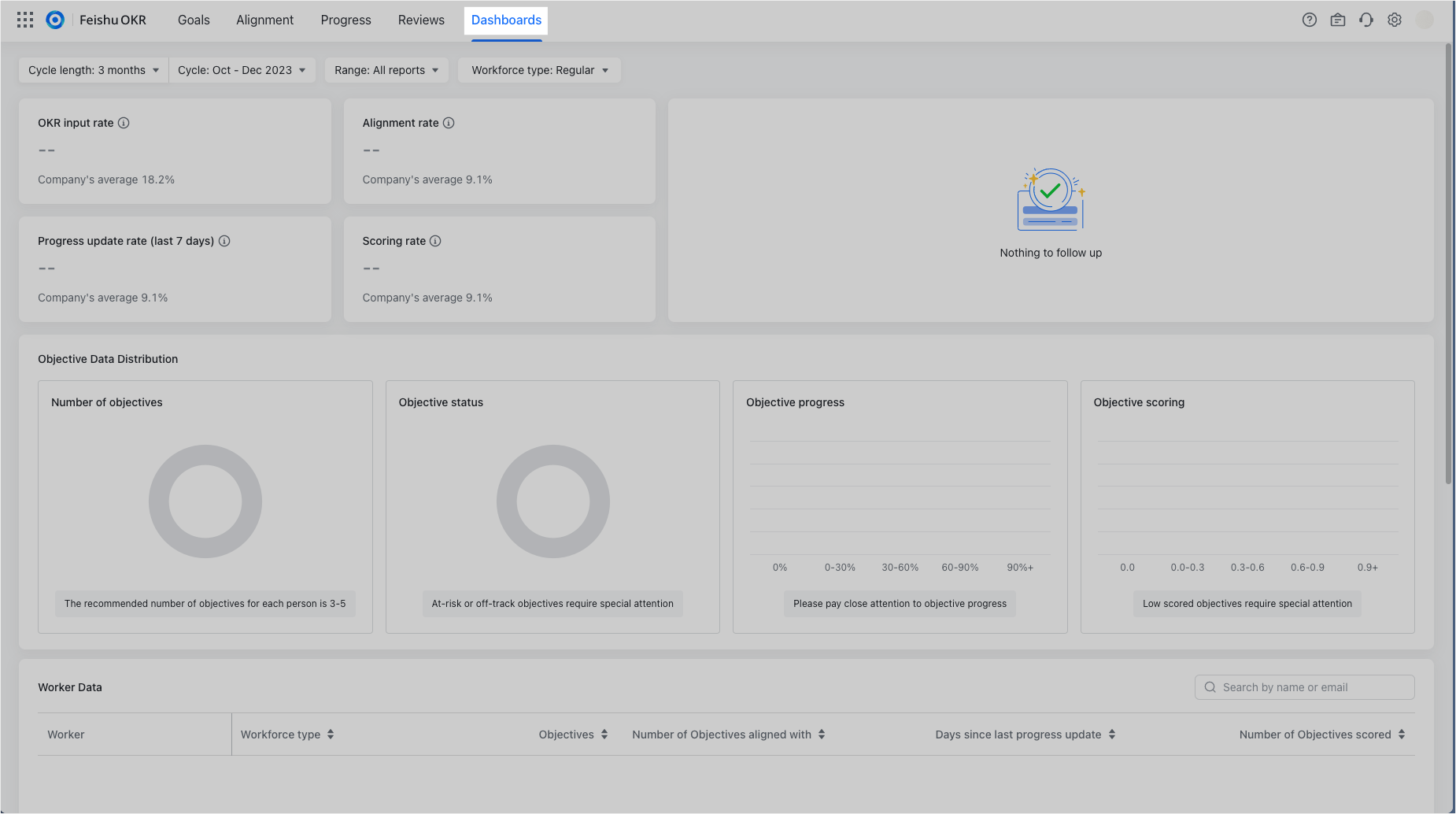The image size is (1456, 814).
Task: Click the 'Objective scoring' chart title
Action: pos(1139,402)
